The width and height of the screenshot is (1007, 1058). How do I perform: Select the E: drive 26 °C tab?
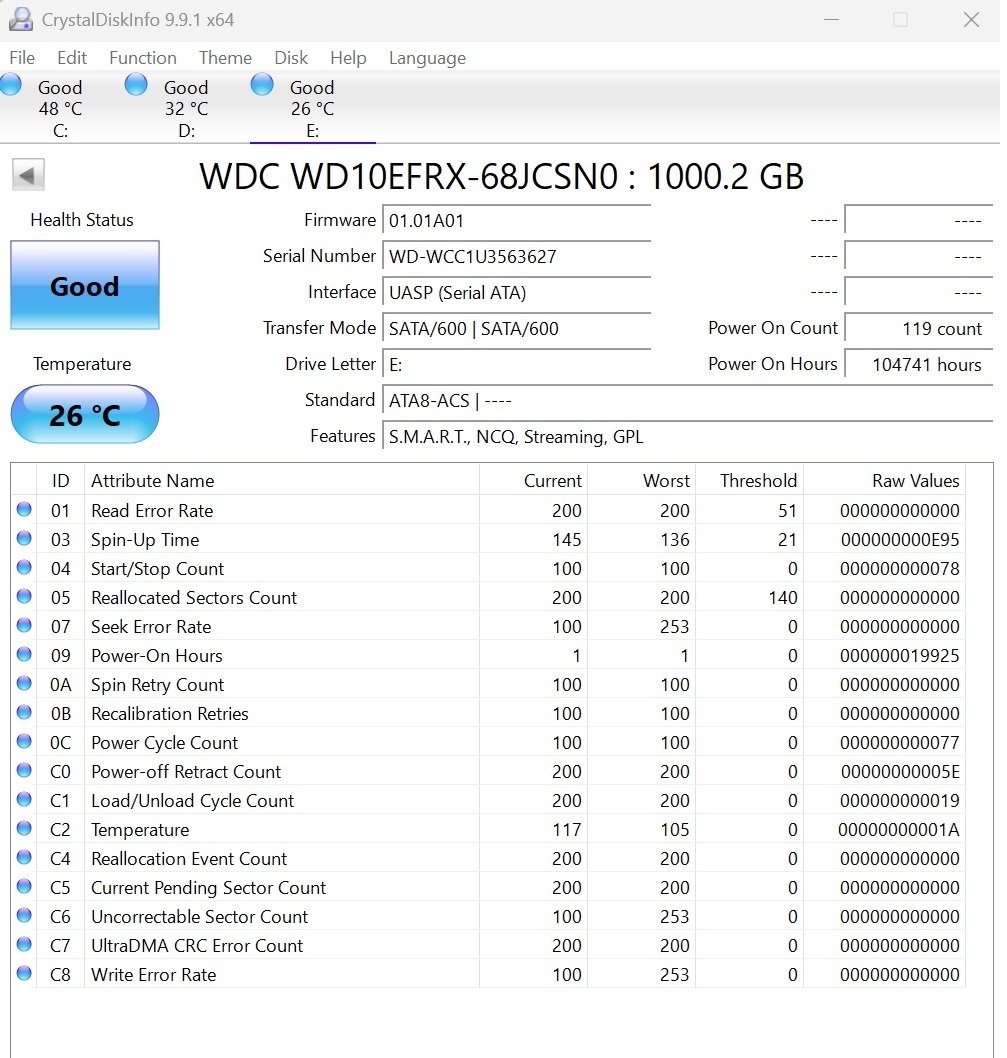(x=312, y=108)
